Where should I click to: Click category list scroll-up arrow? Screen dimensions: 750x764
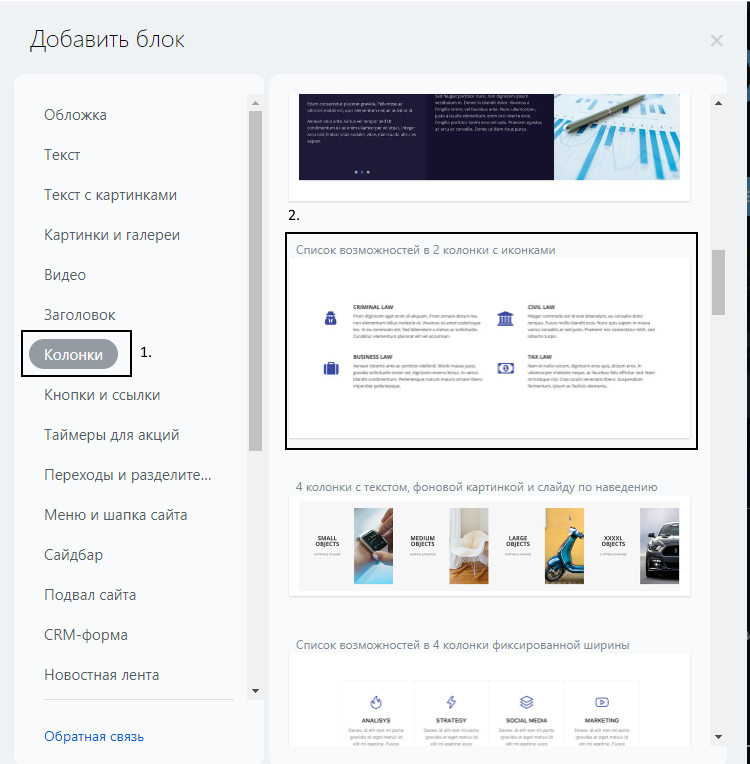[x=255, y=103]
